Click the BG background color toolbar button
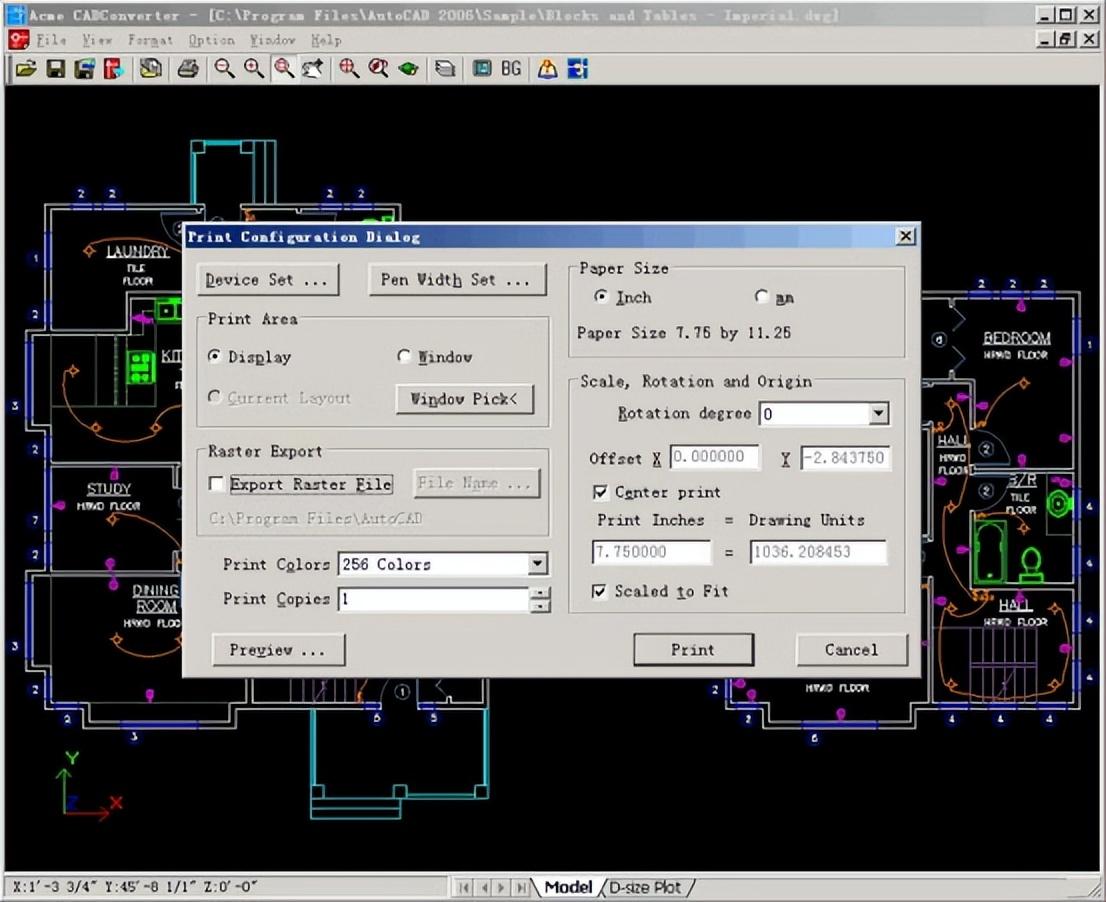The width and height of the screenshot is (1106, 902). tap(511, 69)
